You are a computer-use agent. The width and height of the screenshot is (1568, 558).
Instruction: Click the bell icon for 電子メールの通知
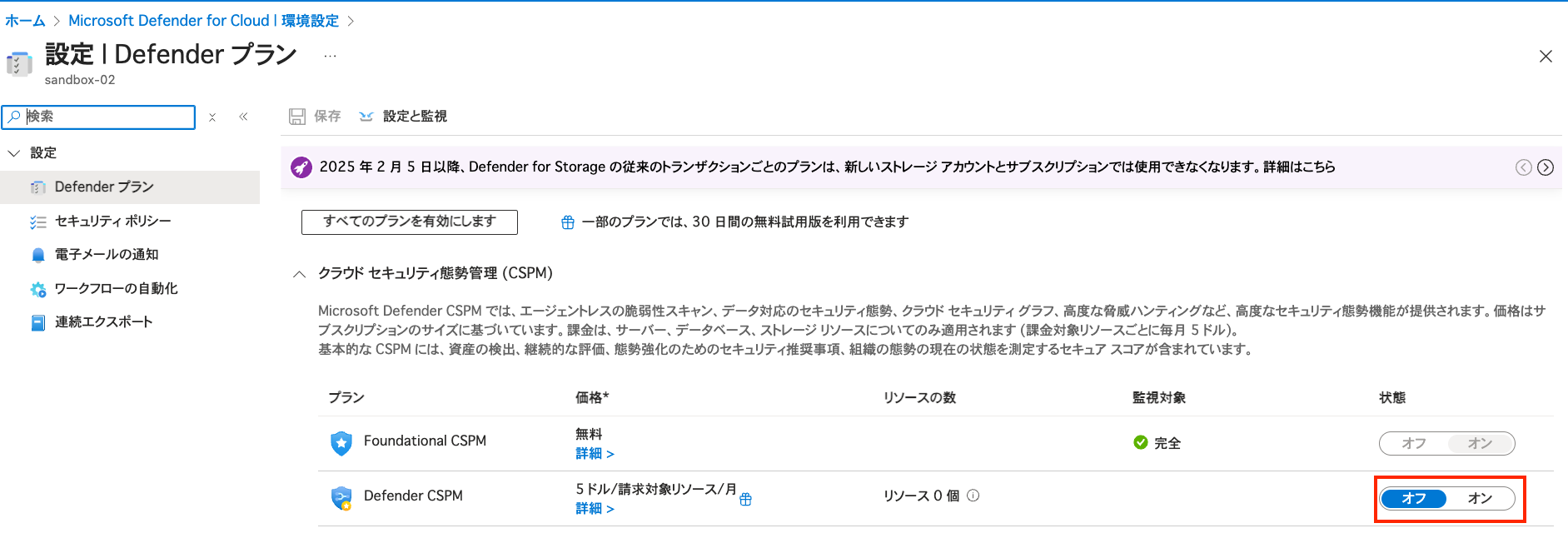37,255
